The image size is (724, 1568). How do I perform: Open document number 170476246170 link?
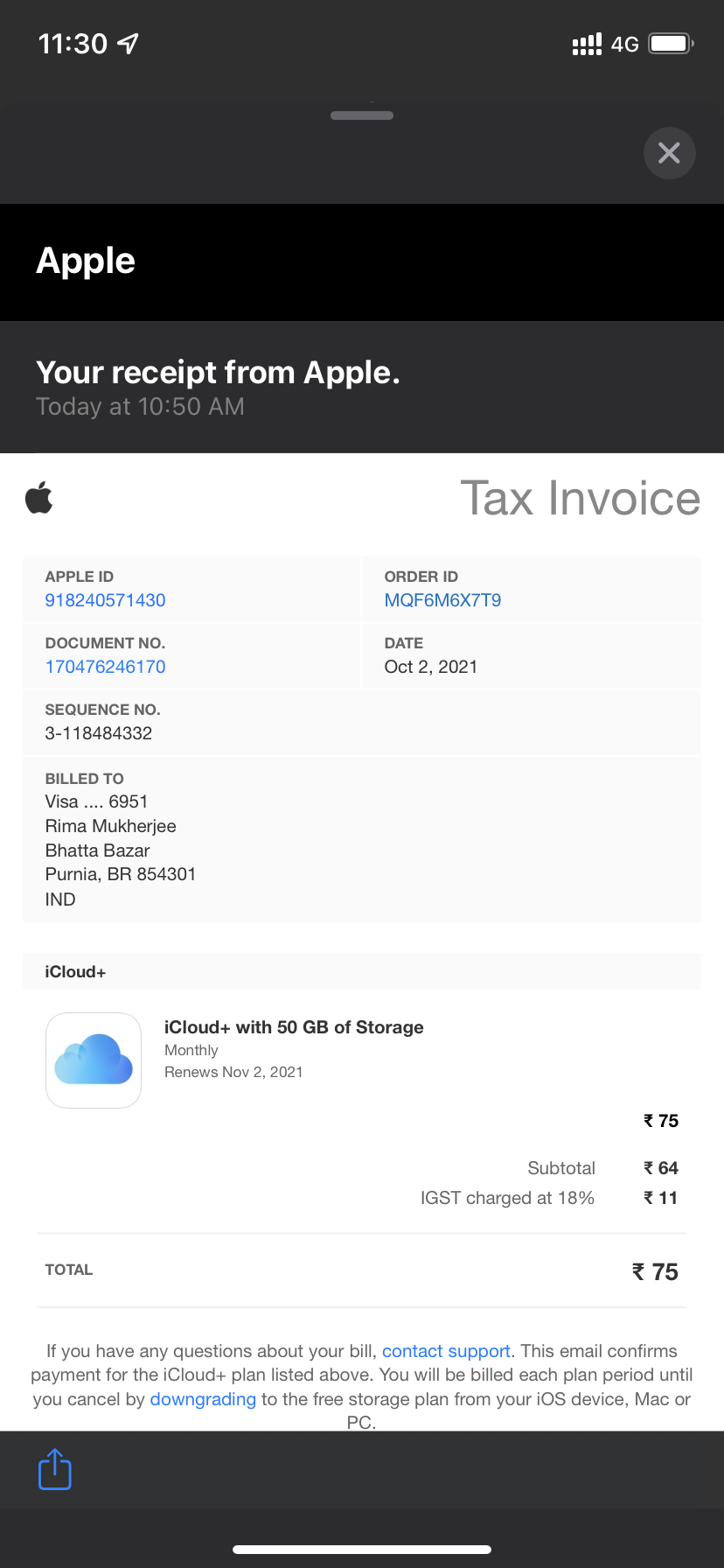tap(105, 667)
